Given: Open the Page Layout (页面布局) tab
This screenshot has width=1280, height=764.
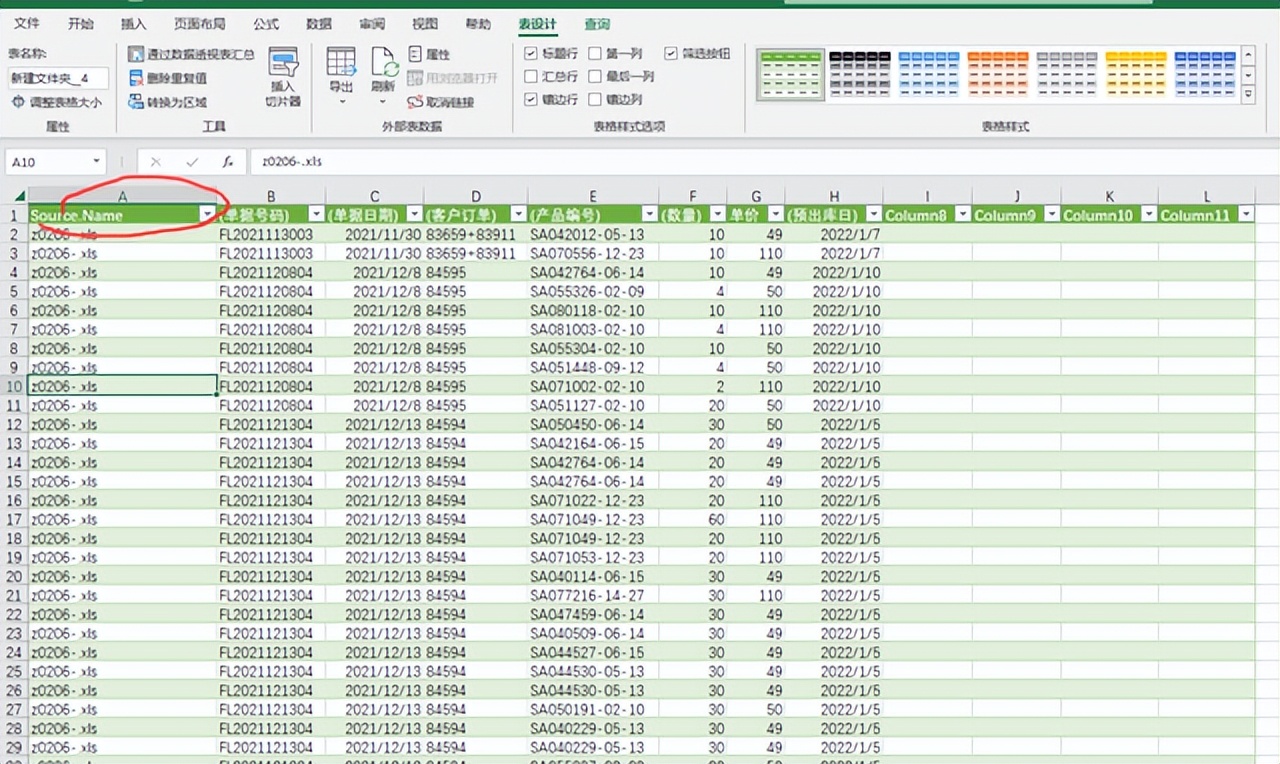Looking at the screenshot, I should [199, 23].
